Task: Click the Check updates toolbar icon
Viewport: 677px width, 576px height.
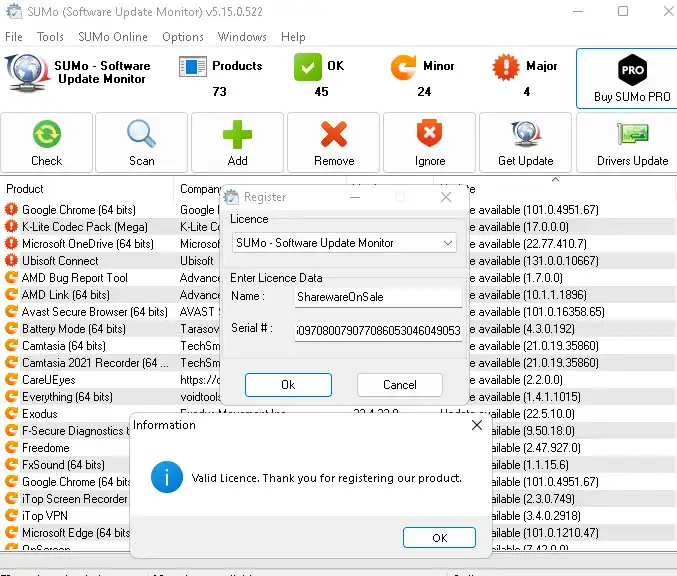Action: (x=46, y=135)
